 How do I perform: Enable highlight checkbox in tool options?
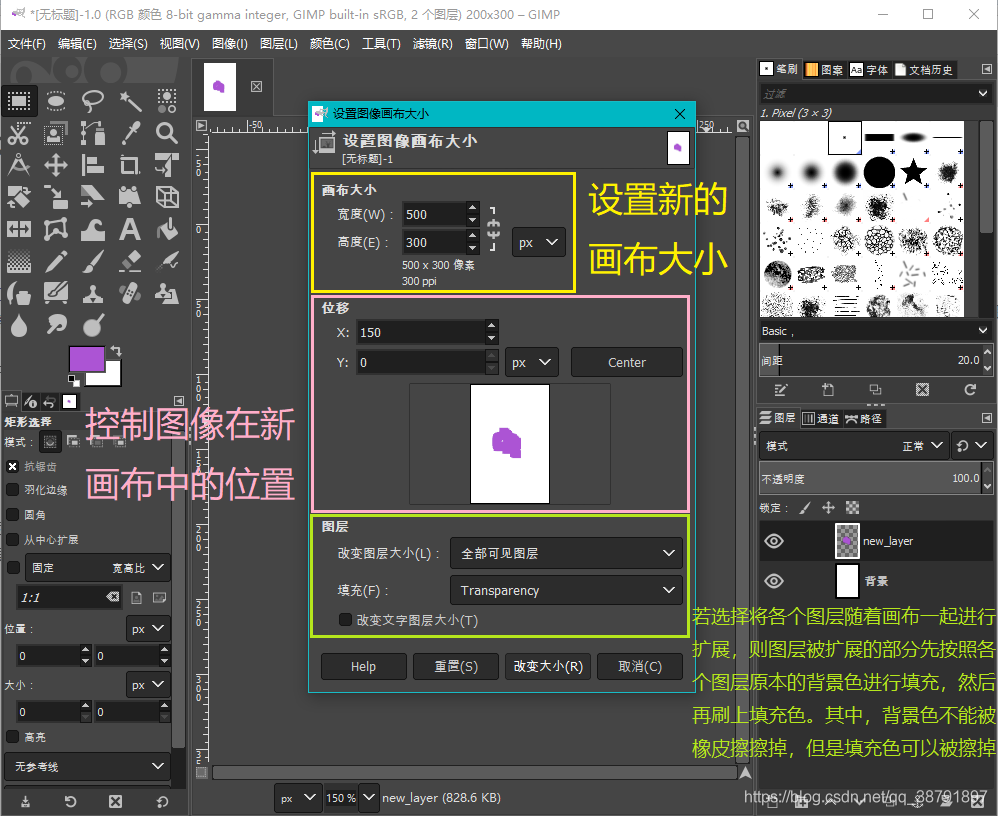pyautogui.click(x=12, y=736)
